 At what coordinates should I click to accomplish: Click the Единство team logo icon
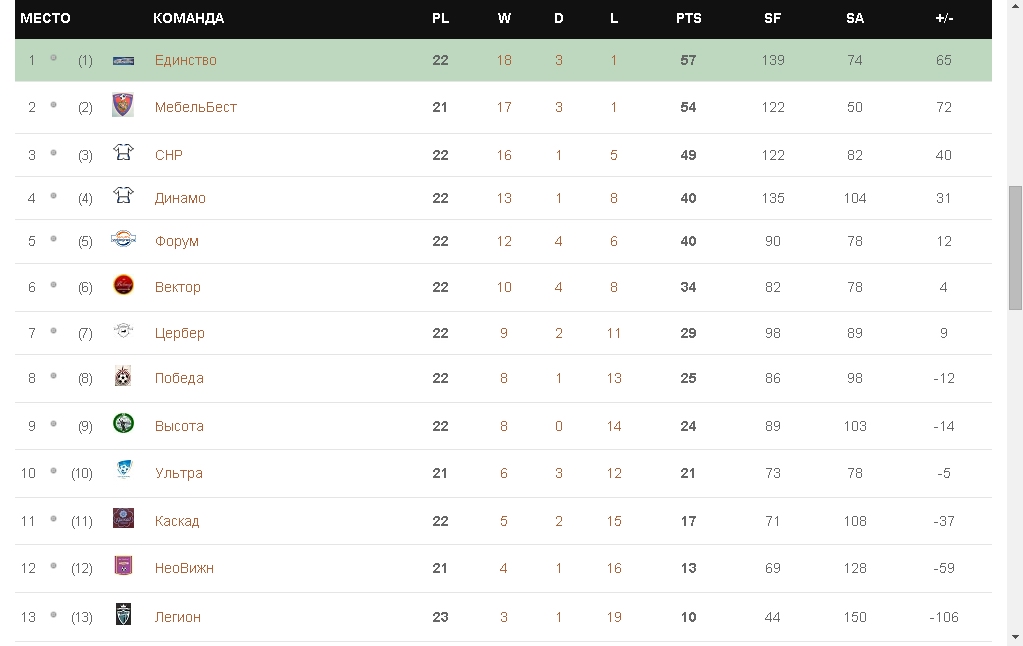123,61
